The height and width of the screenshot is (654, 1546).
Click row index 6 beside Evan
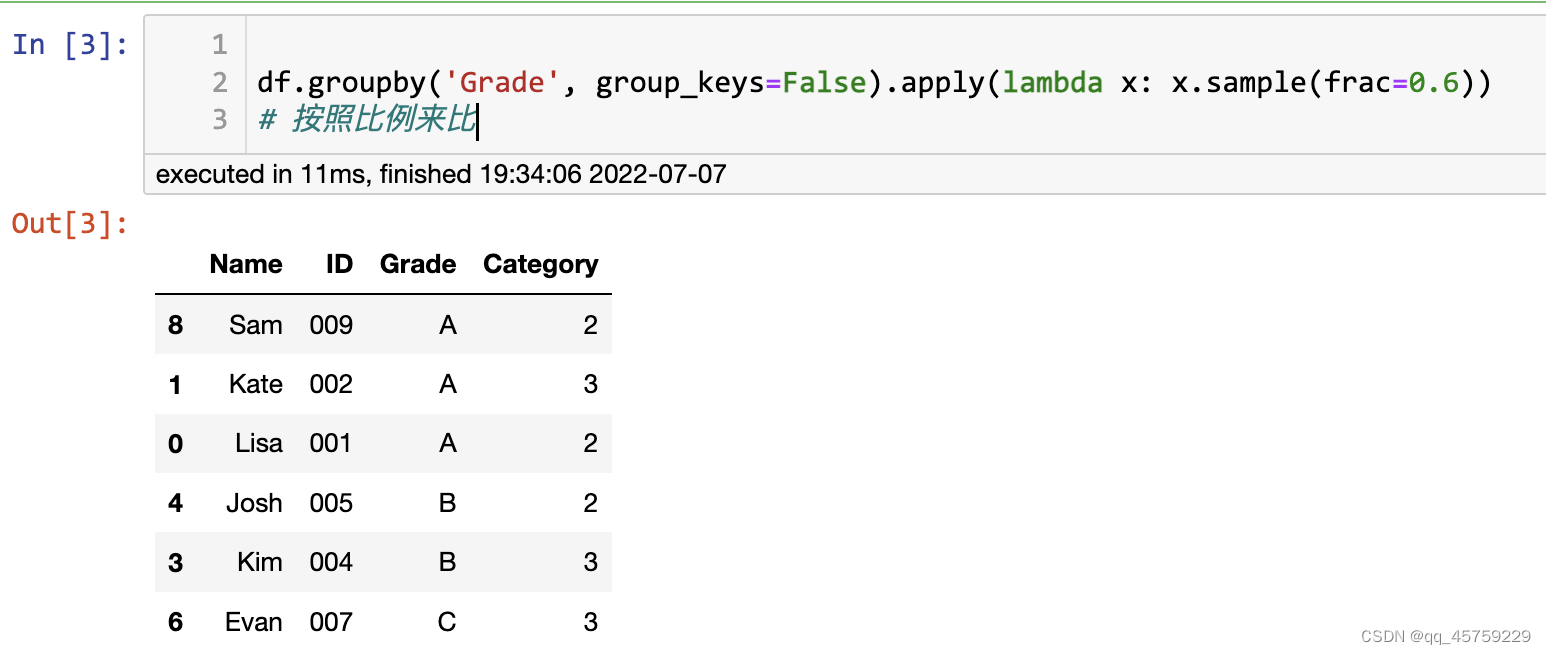176,622
